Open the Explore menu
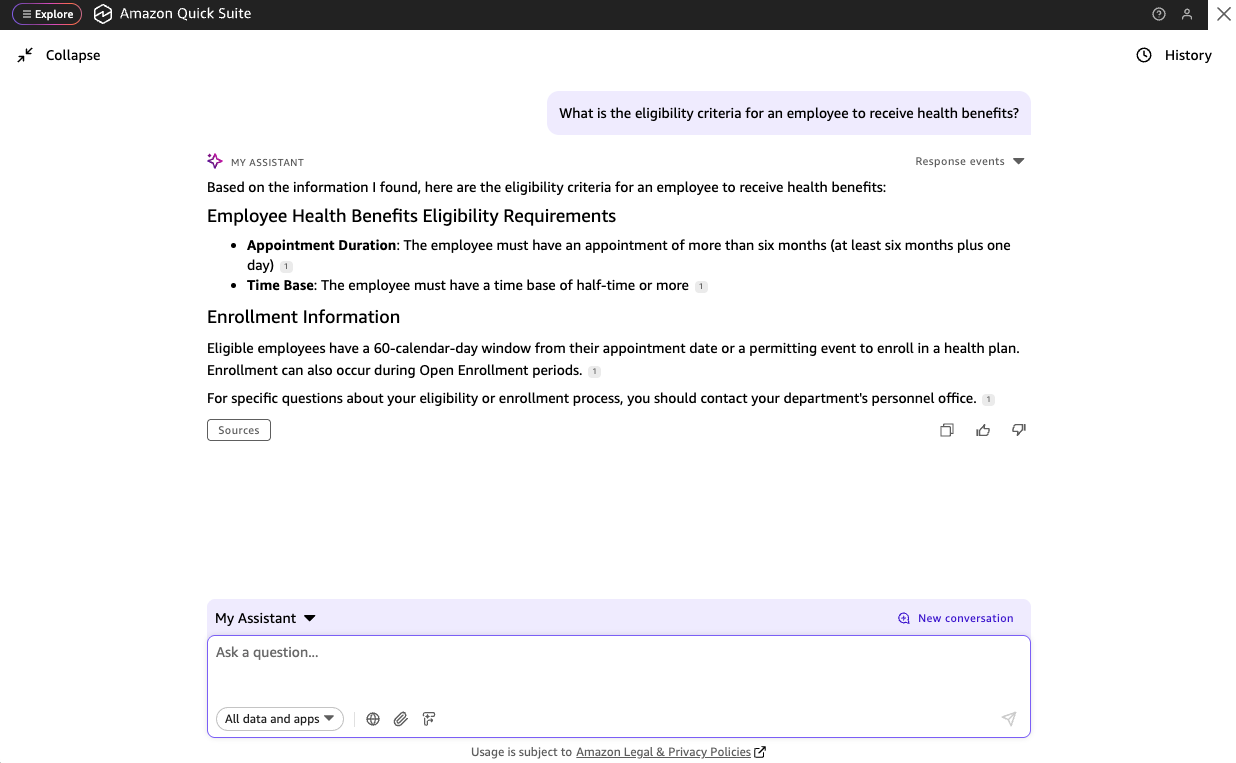Screen dimensions: 1236x763 [47, 14]
